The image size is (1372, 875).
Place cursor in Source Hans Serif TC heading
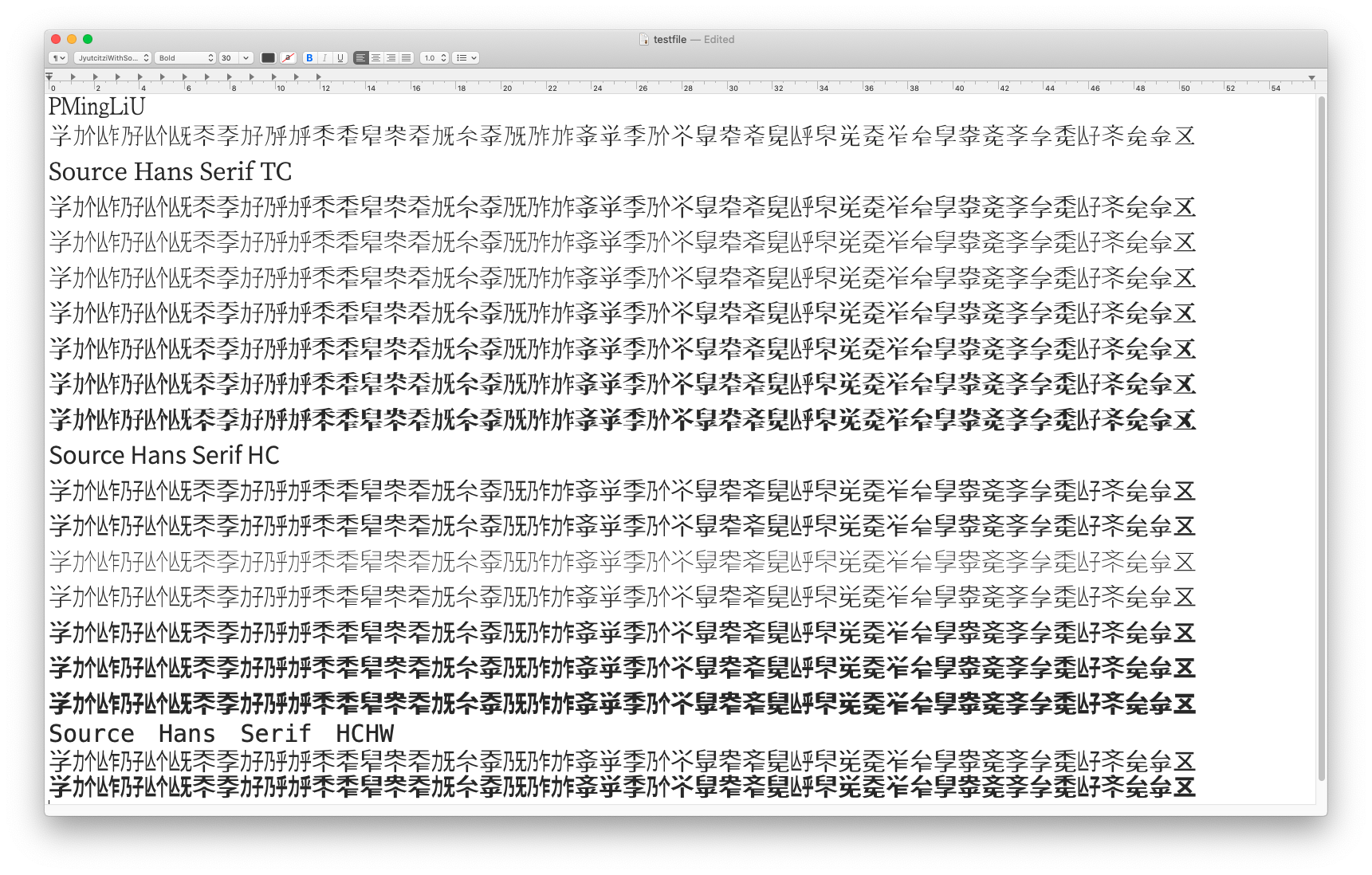(x=171, y=172)
